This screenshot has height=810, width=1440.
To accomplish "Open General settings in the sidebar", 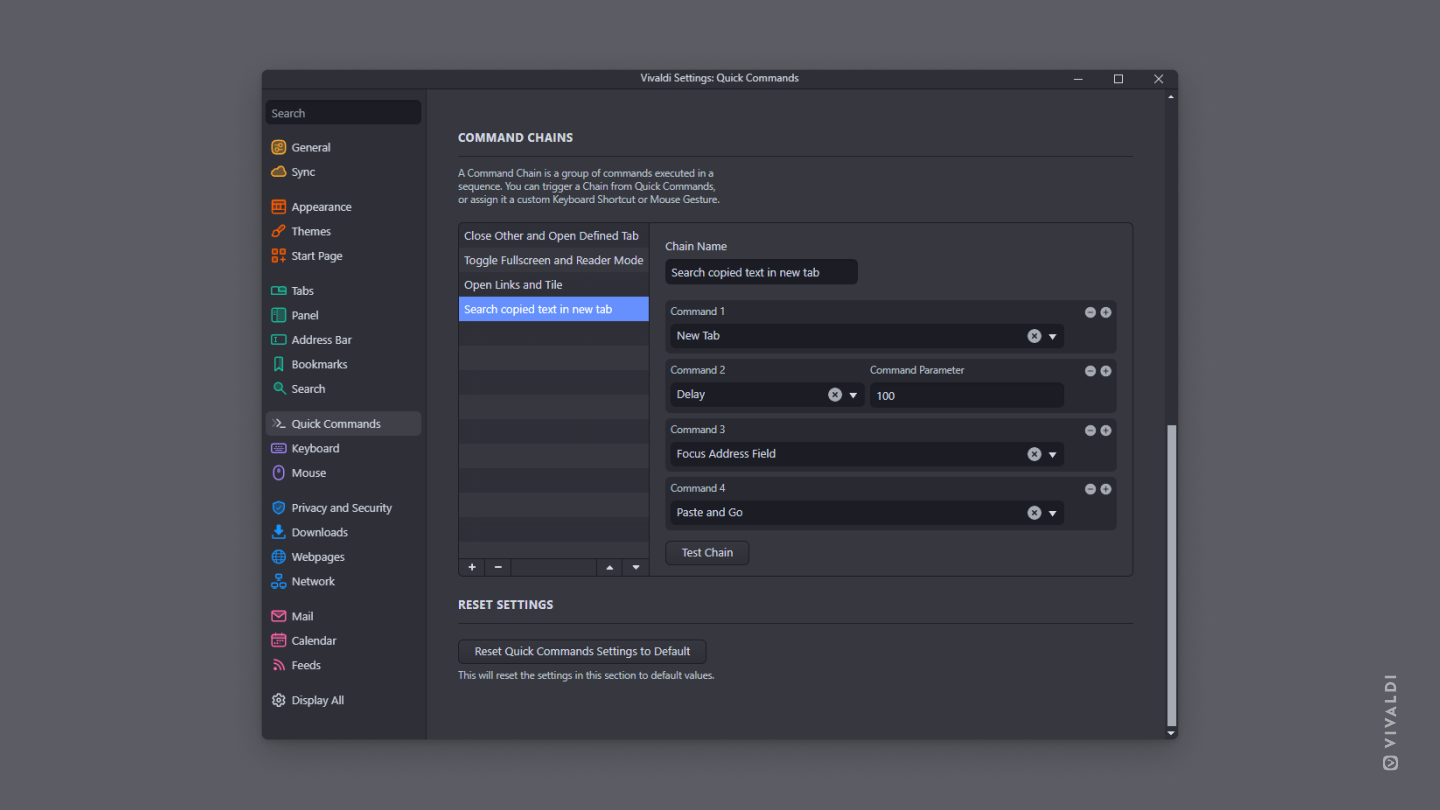I will point(343,147).
